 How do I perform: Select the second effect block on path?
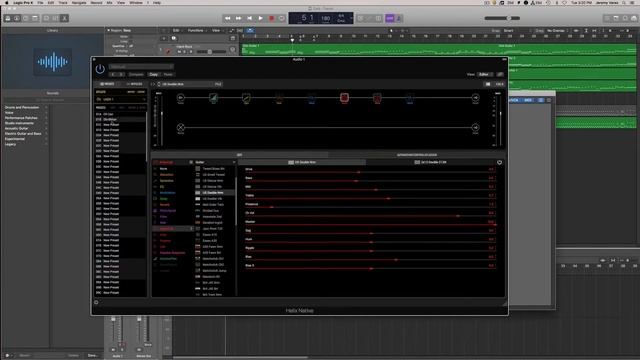click(x=246, y=98)
